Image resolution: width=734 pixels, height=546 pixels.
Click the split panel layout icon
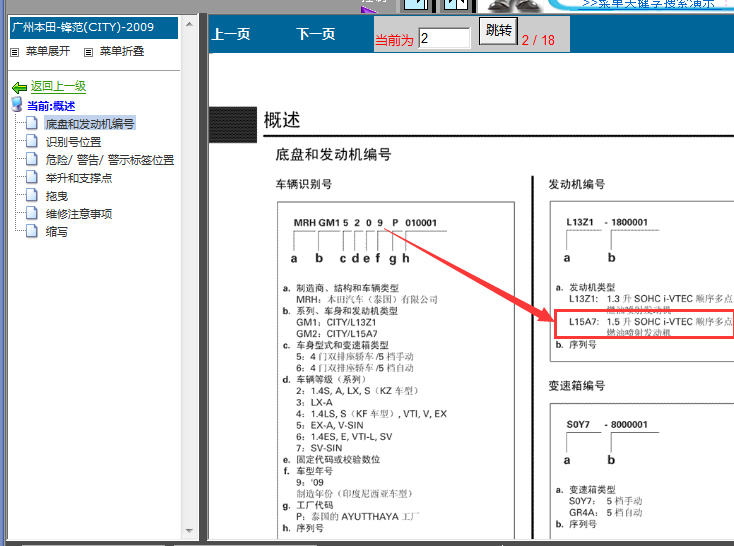[455, 4]
